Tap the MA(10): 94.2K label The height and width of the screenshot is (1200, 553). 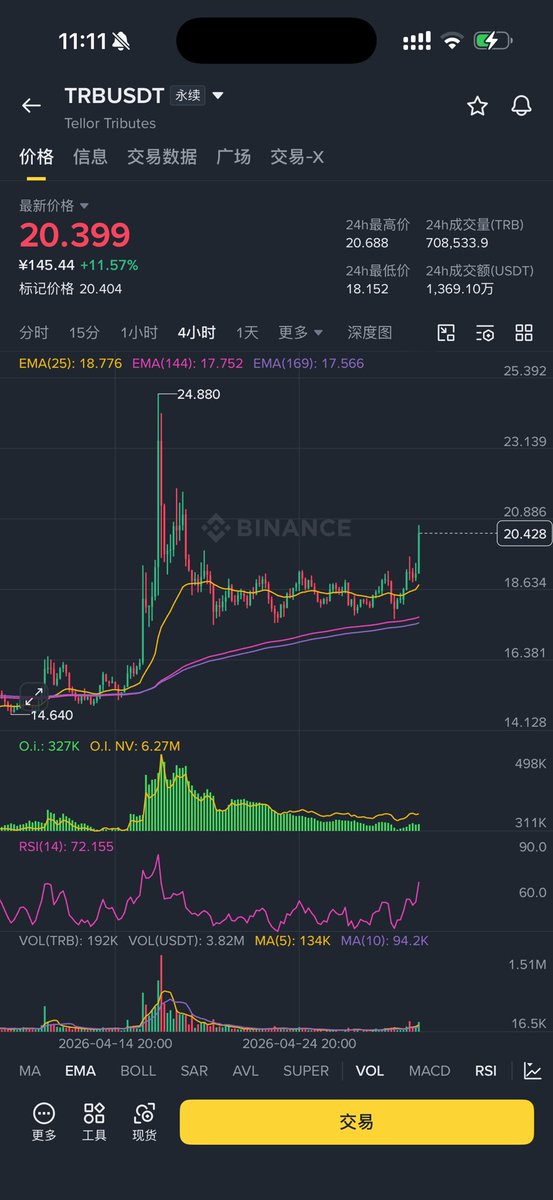click(x=385, y=941)
